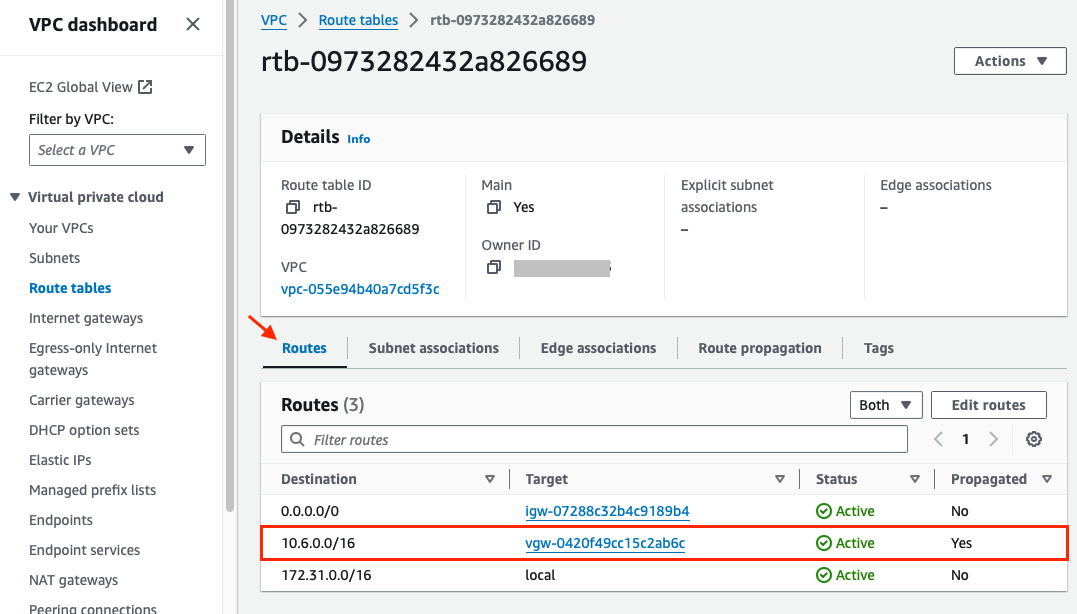This screenshot has width=1077, height=614.
Task: Open Carrier gateways in sidebar
Action: pyautogui.click(x=82, y=400)
